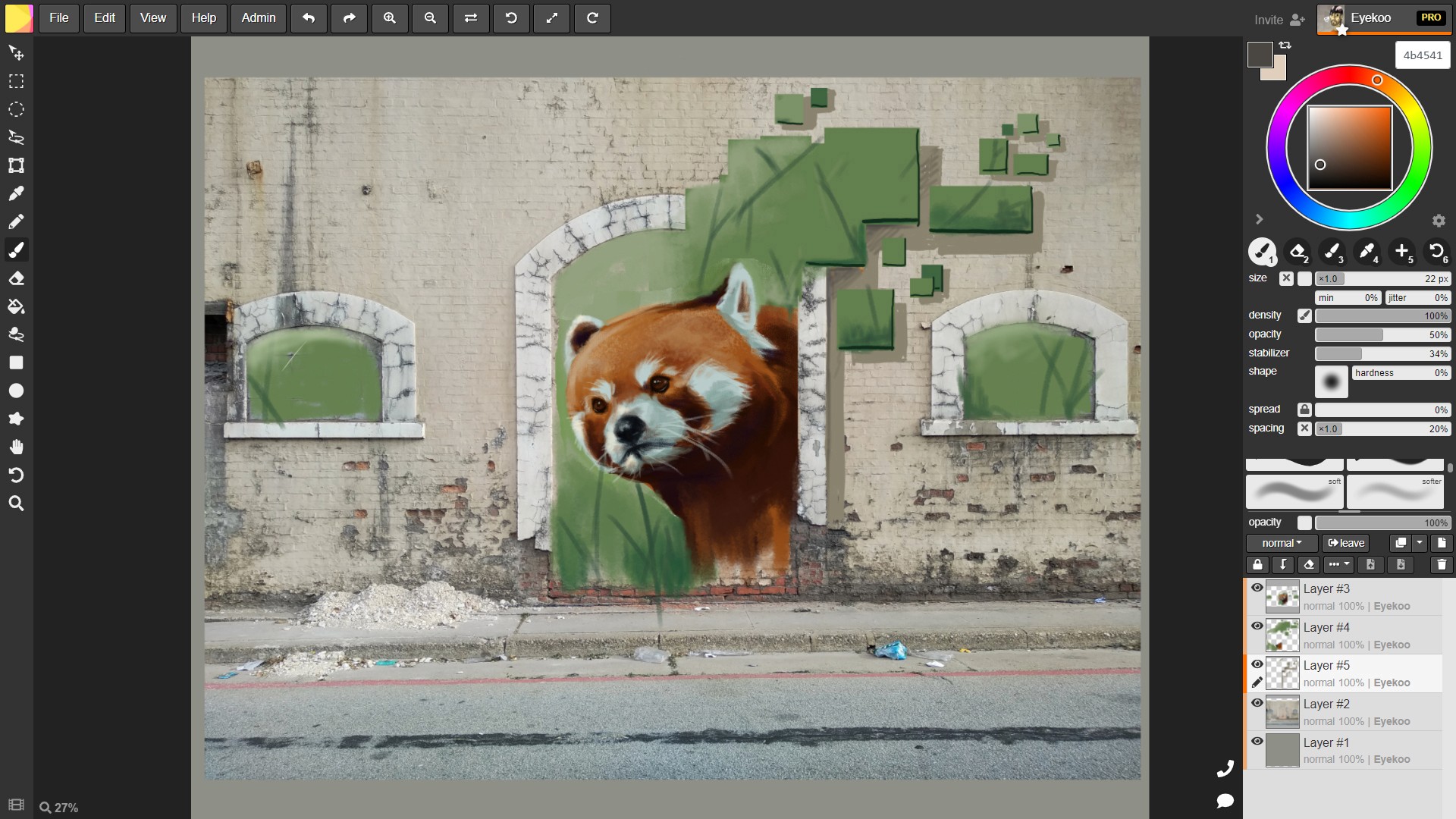Screen dimensions: 1456x819
Task: Adjust the brush opacity slider at 50%
Action: point(1382,334)
